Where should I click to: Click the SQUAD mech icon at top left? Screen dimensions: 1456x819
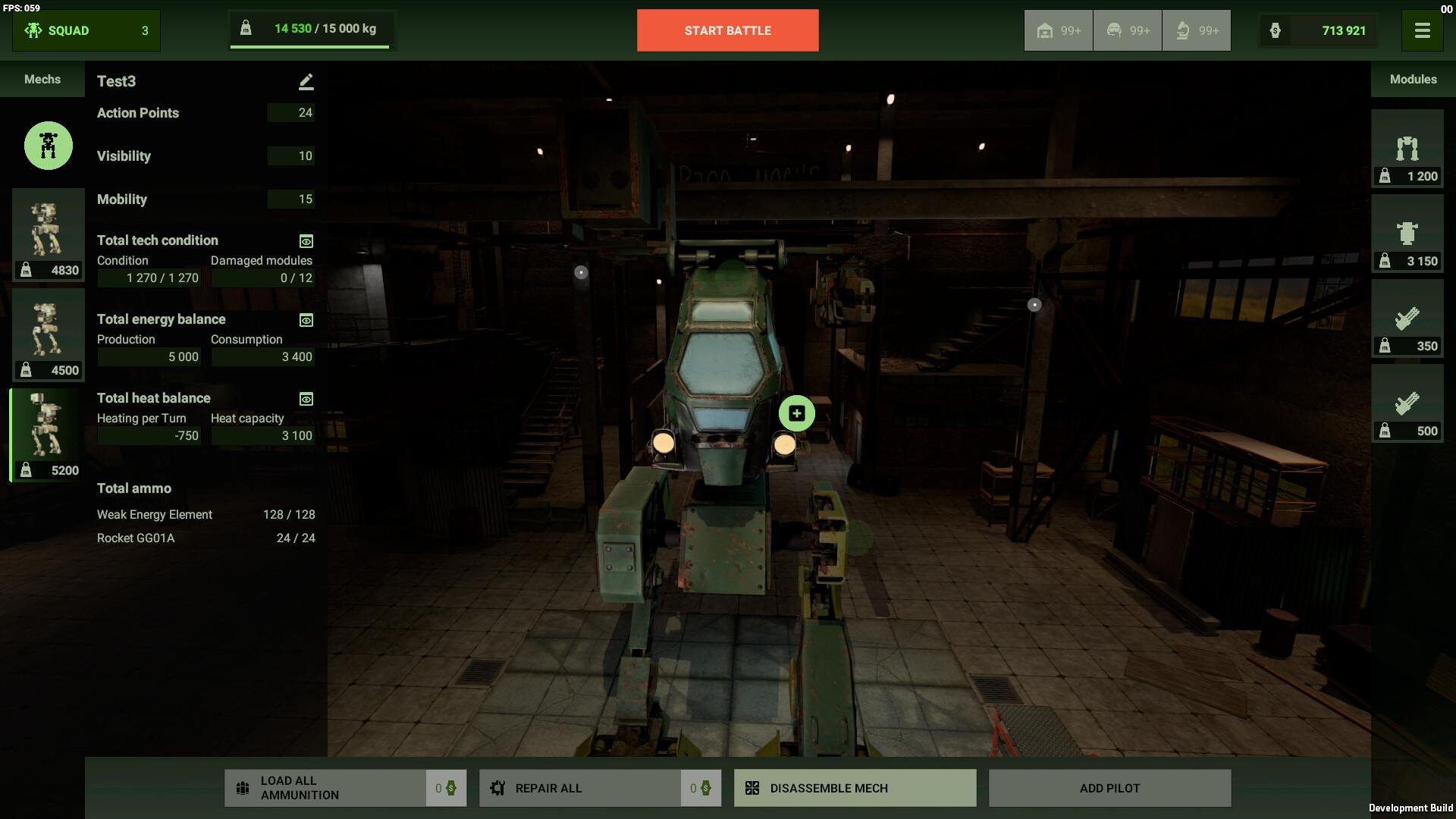coord(33,30)
